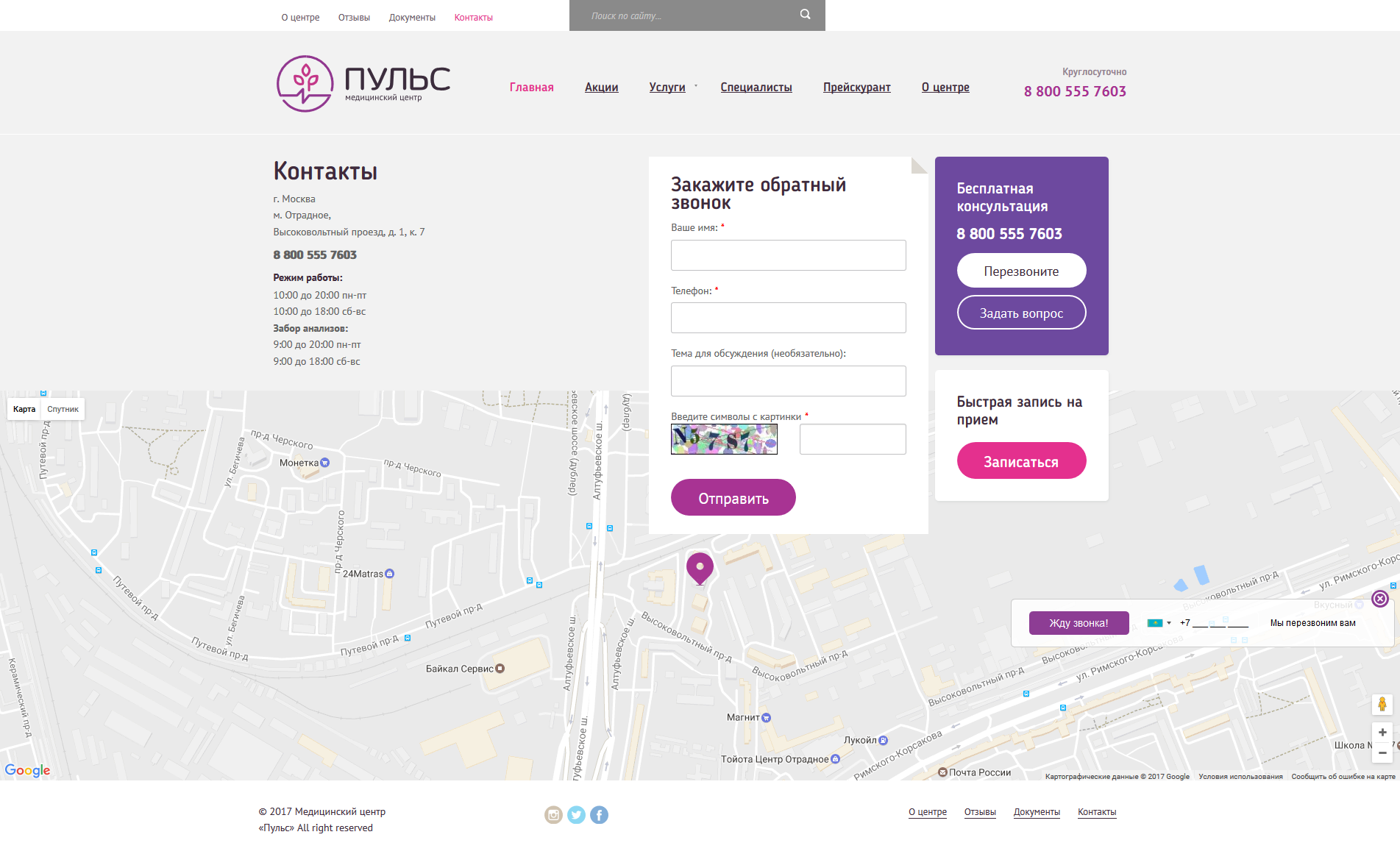Click phone number in Бесплатная консультация box
Image resolution: width=1400 pixels, height=854 pixels.
[1009, 234]
